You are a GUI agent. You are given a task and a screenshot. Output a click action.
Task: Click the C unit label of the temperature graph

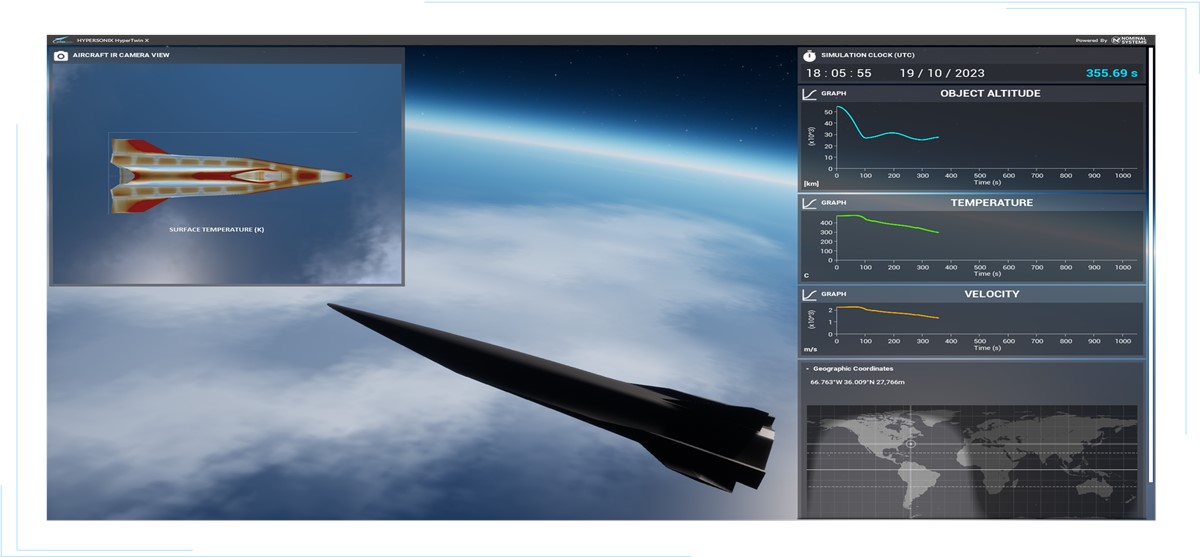point(806,275)
